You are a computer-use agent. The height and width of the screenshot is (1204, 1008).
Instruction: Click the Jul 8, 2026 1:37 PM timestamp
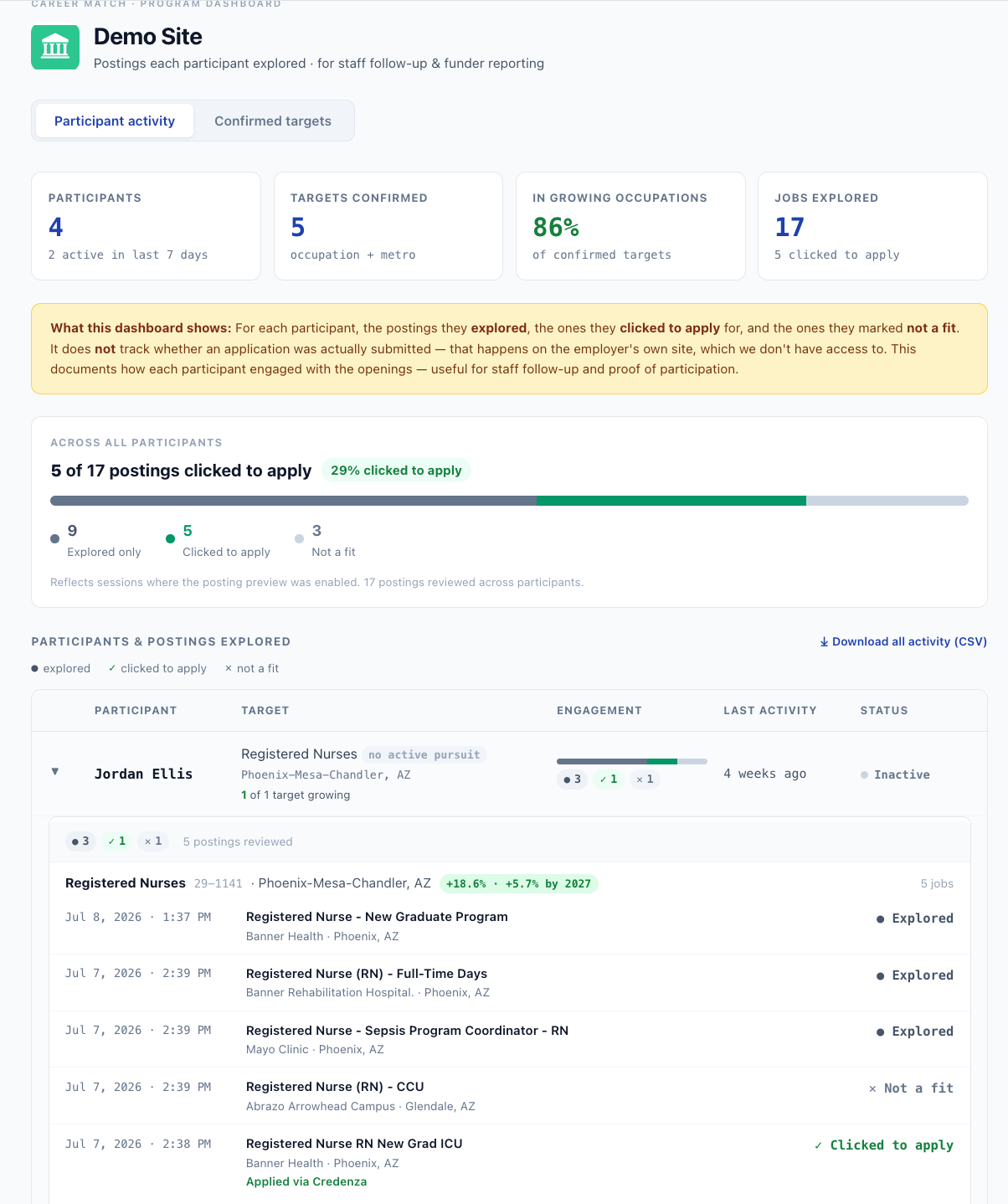pyautogui.click(x=138, y=917)
